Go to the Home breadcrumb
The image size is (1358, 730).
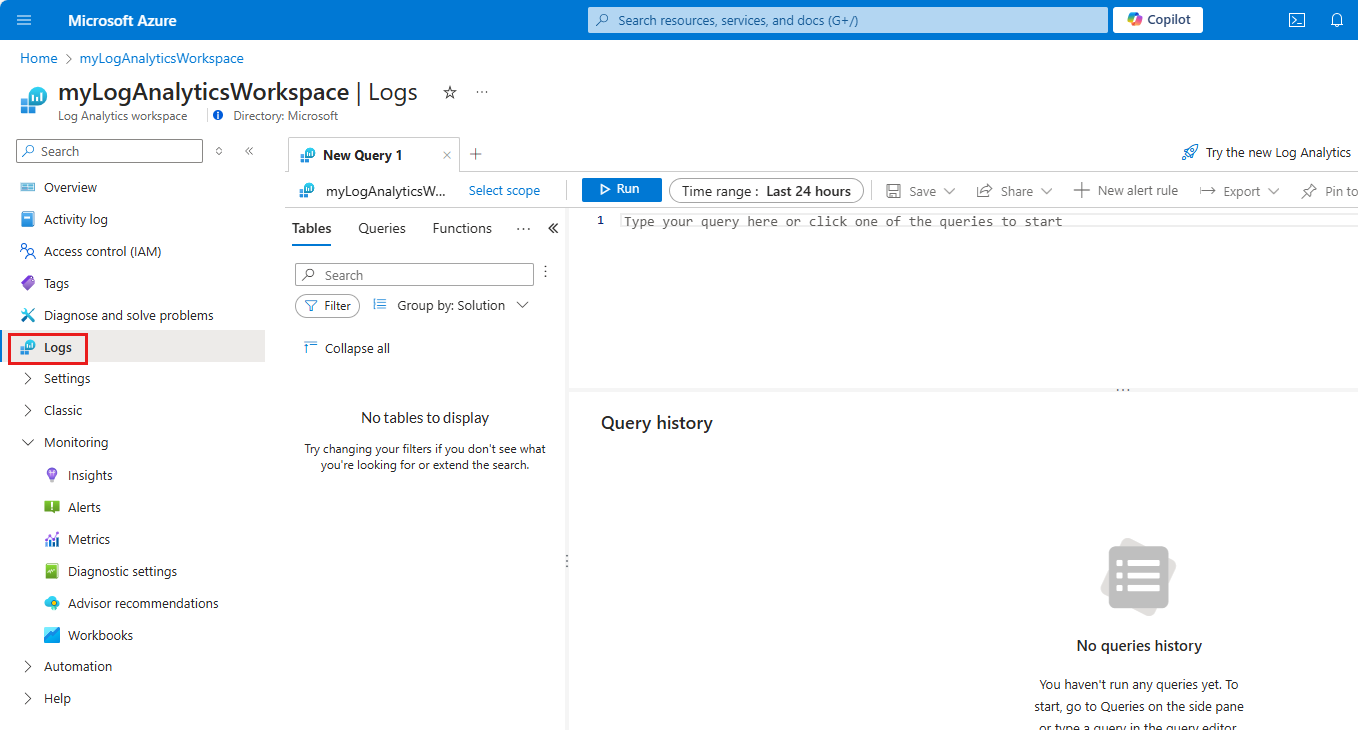[38, 59]
